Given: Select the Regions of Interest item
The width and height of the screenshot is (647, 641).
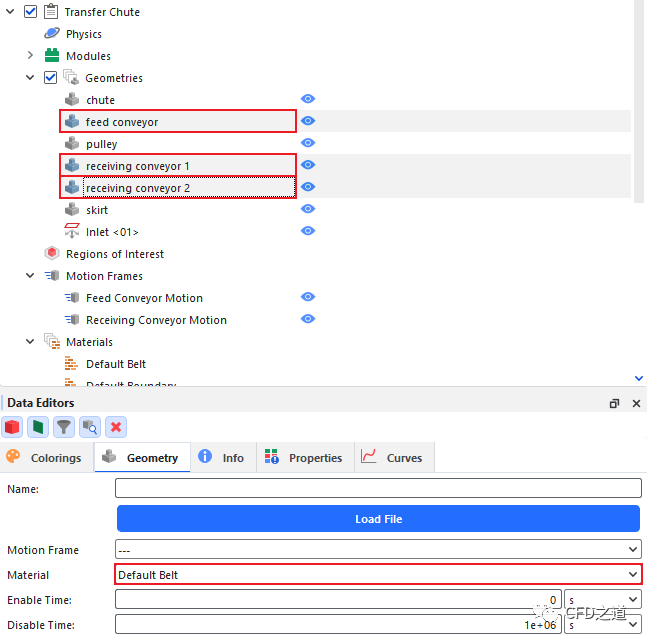Looking at the screenshot, I should point(115,254).
